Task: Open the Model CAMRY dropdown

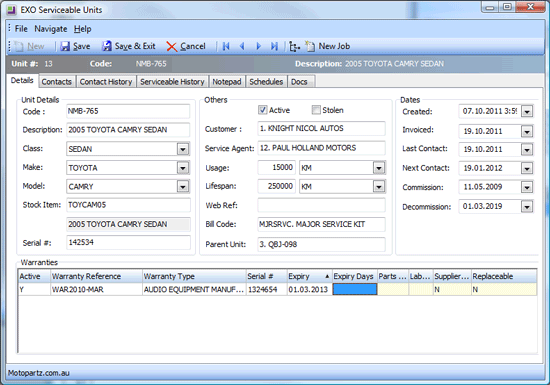Action: coord(183,187)
